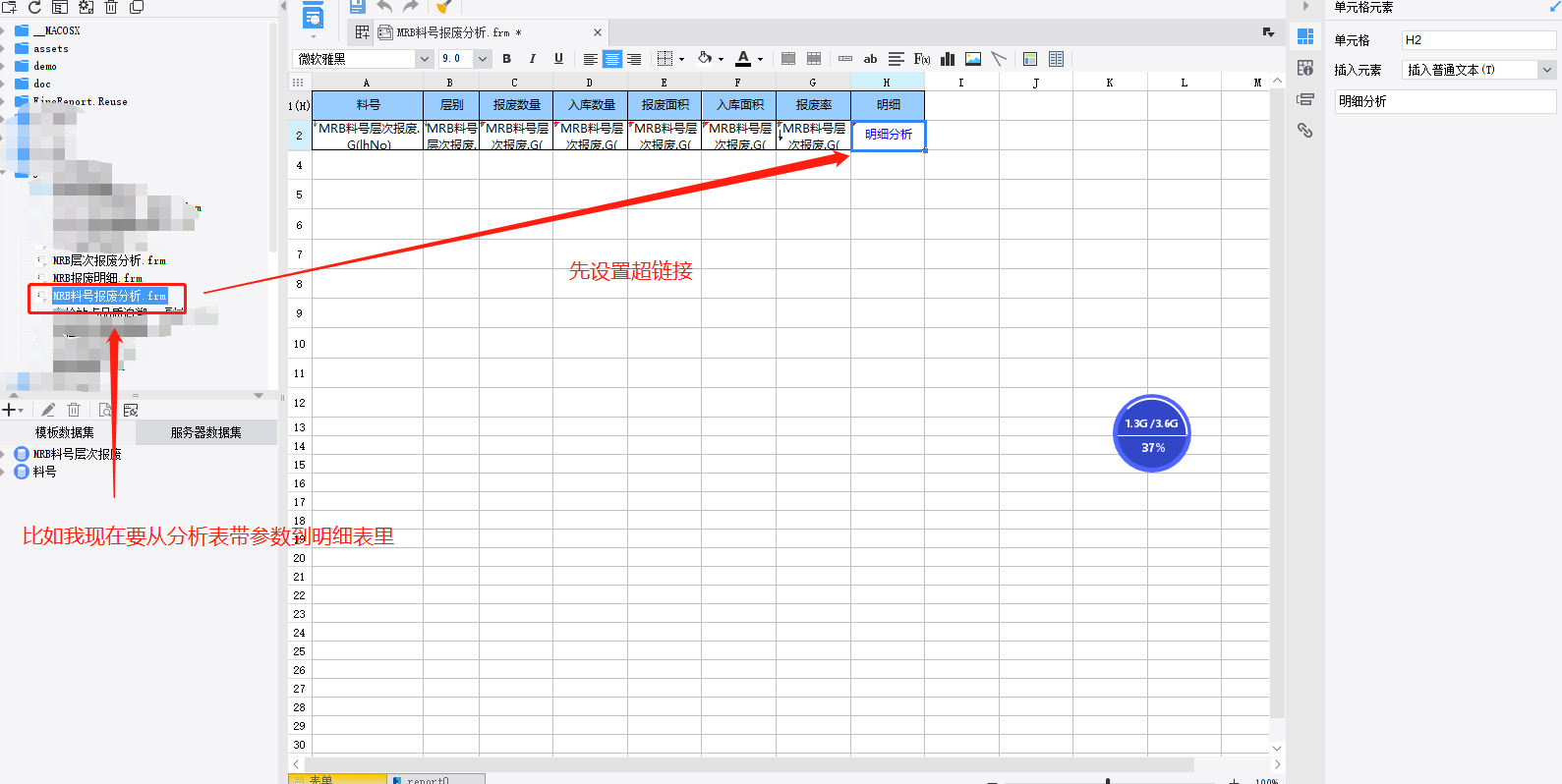Image resolution: width=1562 pixels, height=784 pixels.
Task: Insert formula with the F(x) icon
Action: (922, 59)
